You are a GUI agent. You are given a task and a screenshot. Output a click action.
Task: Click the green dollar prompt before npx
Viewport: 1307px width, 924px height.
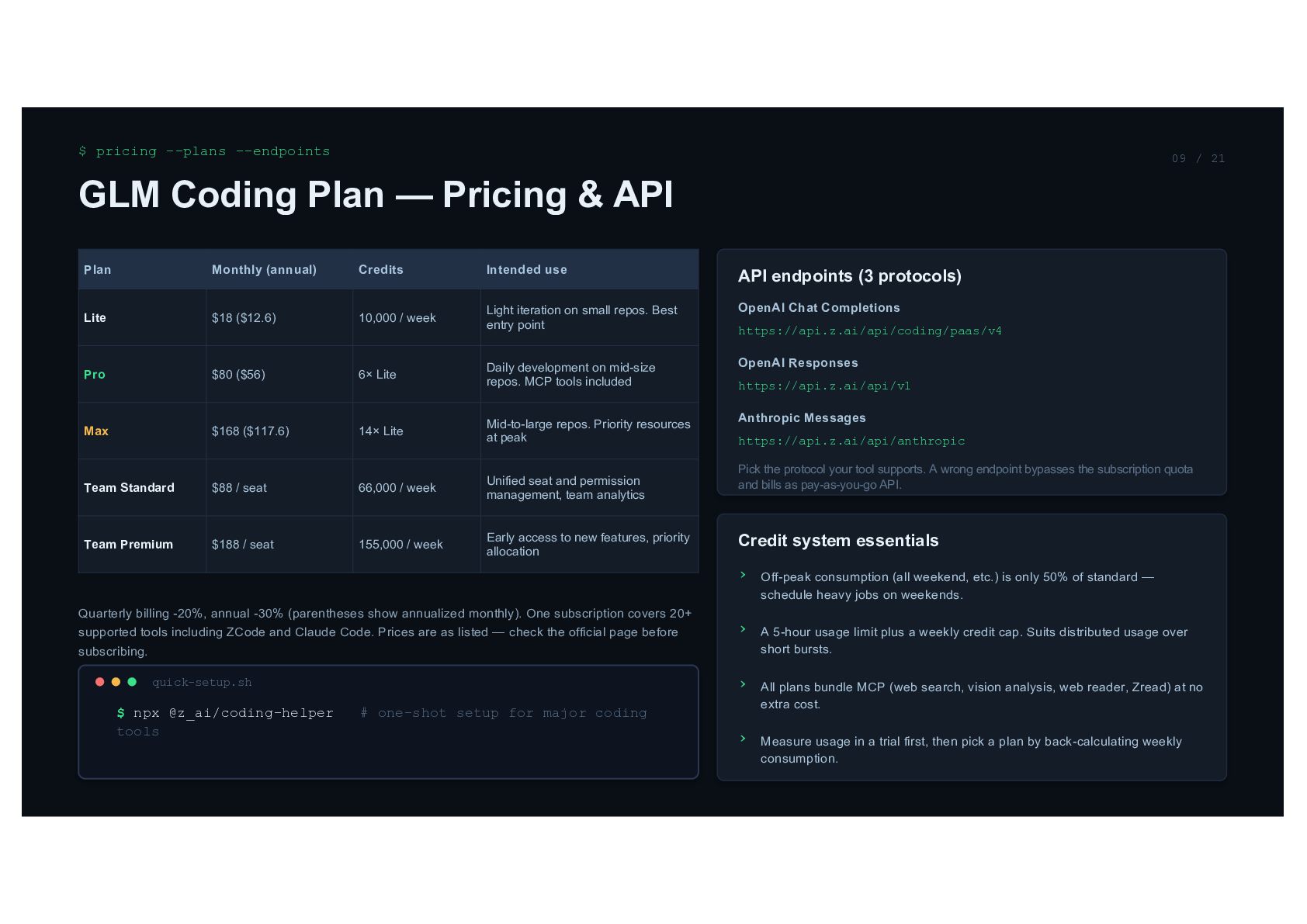click(x=120, y=713)
